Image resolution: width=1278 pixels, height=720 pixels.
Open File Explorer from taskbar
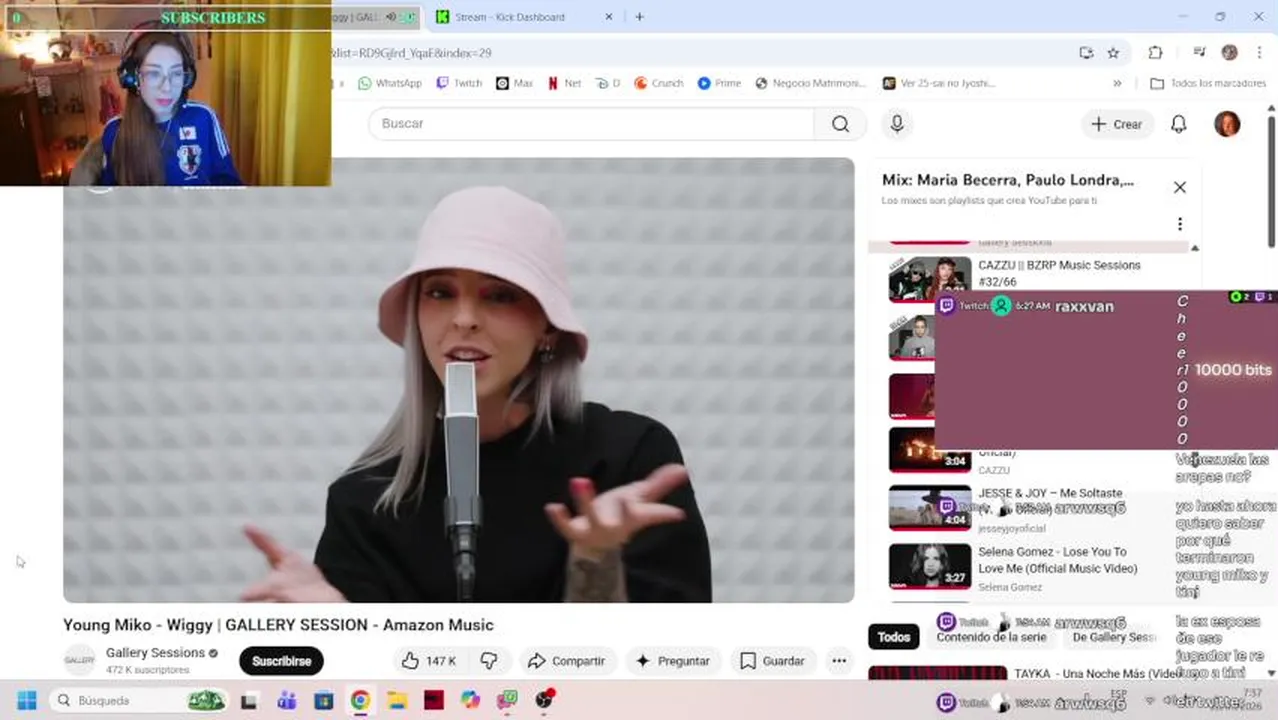(x=397, y=700)
